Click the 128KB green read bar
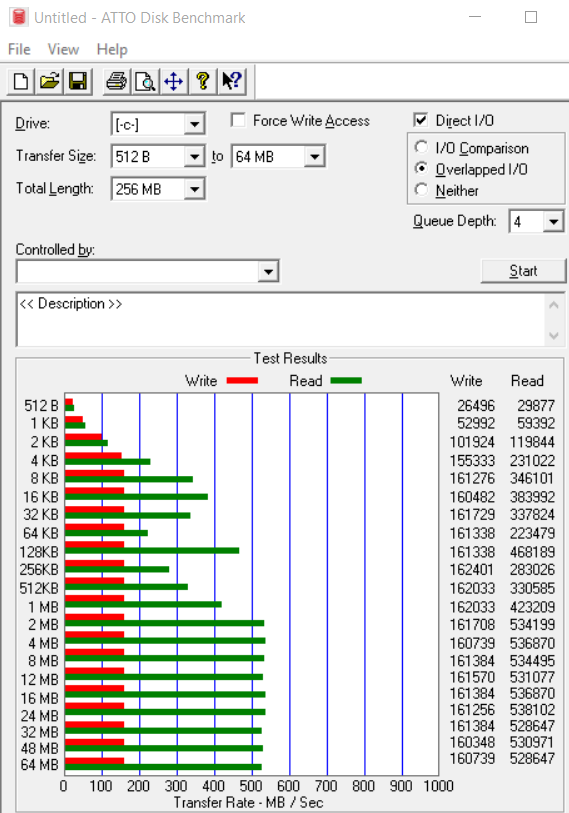Image resolution: width=569 pixels, height=813 pixels. pyautogui.click(x=152, y=551)
